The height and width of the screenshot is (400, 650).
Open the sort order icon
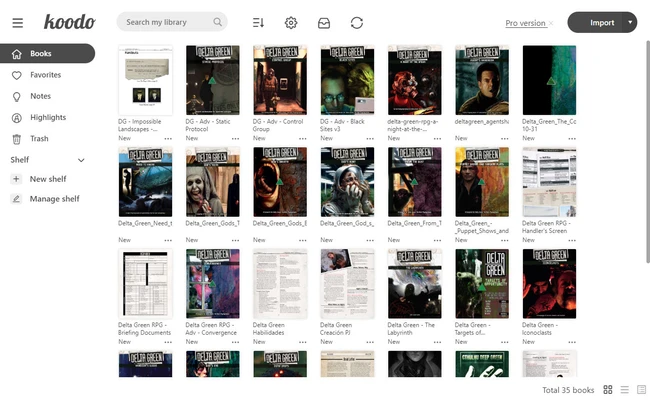258,23
